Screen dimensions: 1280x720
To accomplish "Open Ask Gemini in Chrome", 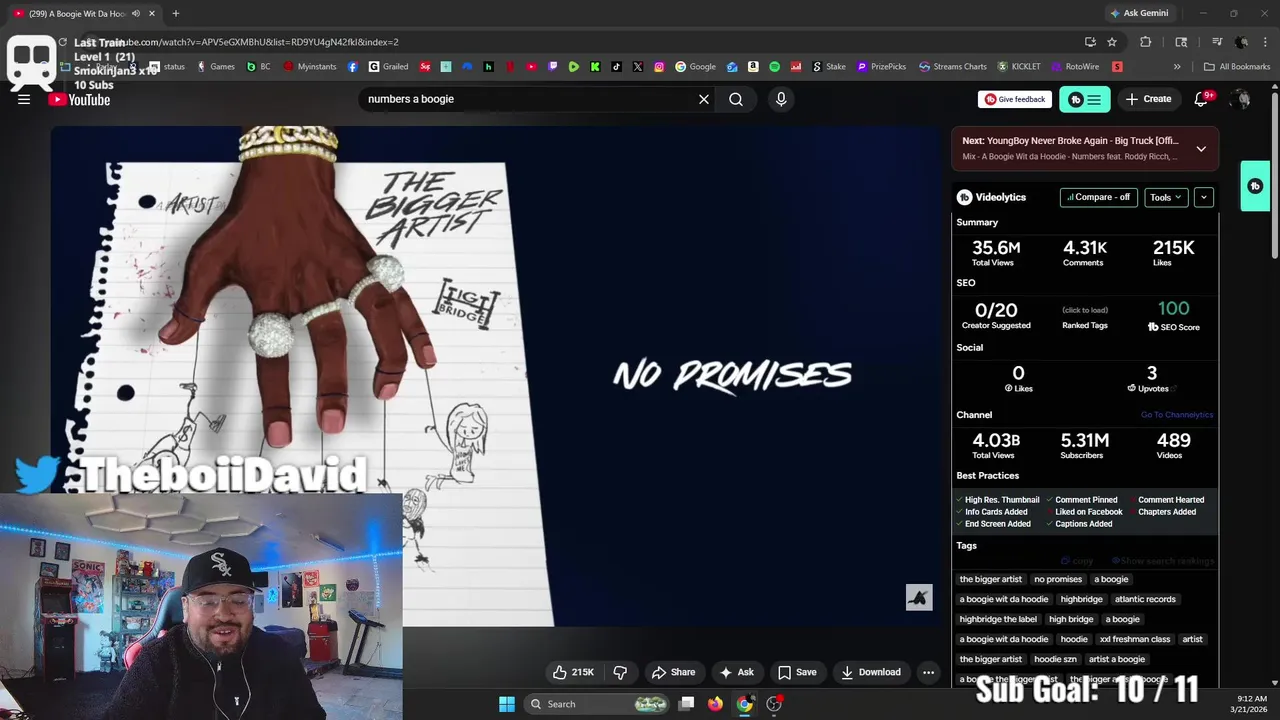I will click(1138, 13).
